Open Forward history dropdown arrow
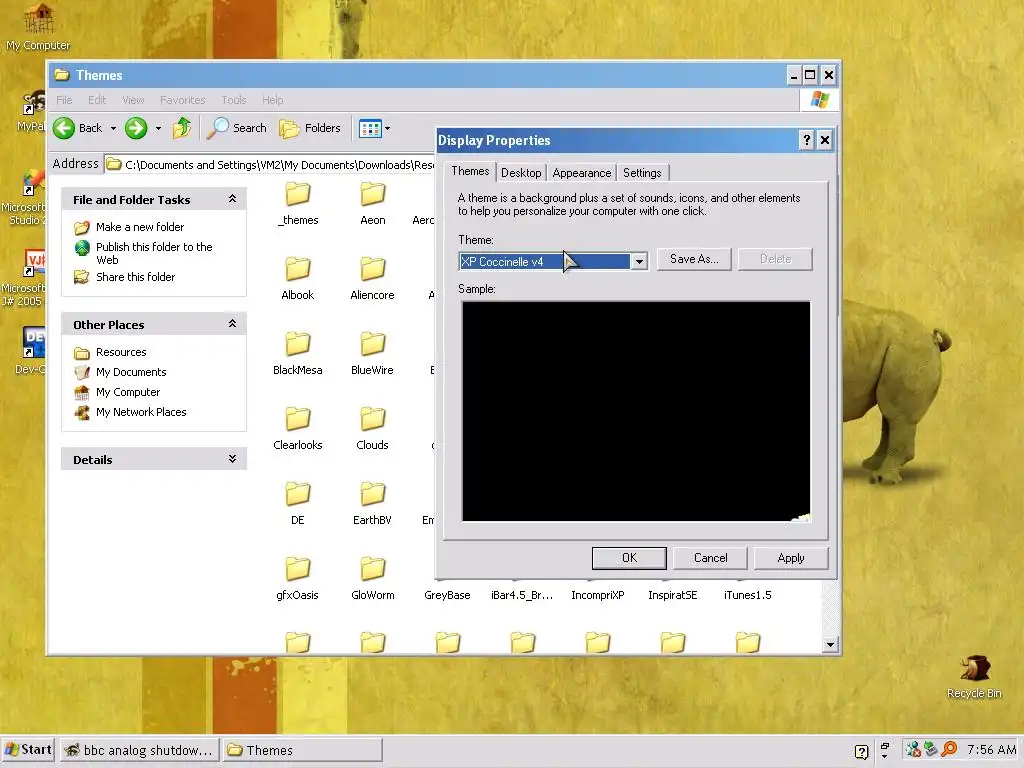Screen dimensions: 1024x768 [x=158, y=129]
